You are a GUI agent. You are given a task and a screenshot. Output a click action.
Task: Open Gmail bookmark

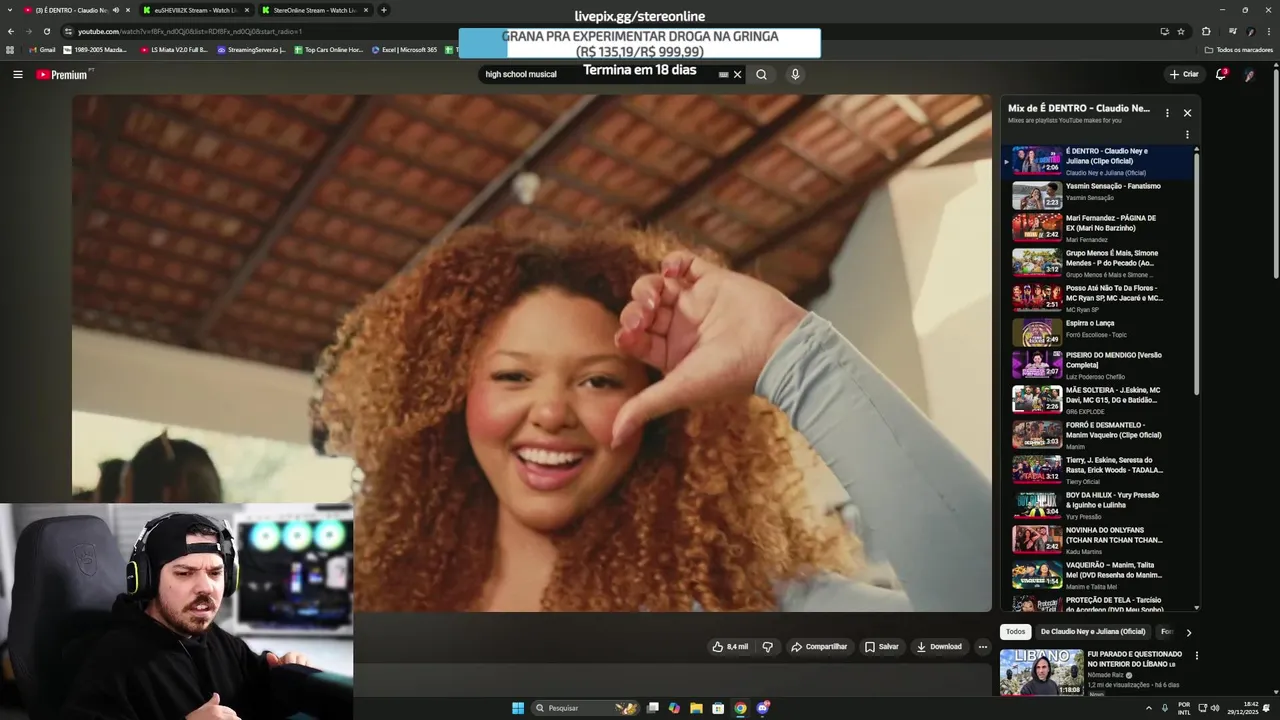[42, 50]
